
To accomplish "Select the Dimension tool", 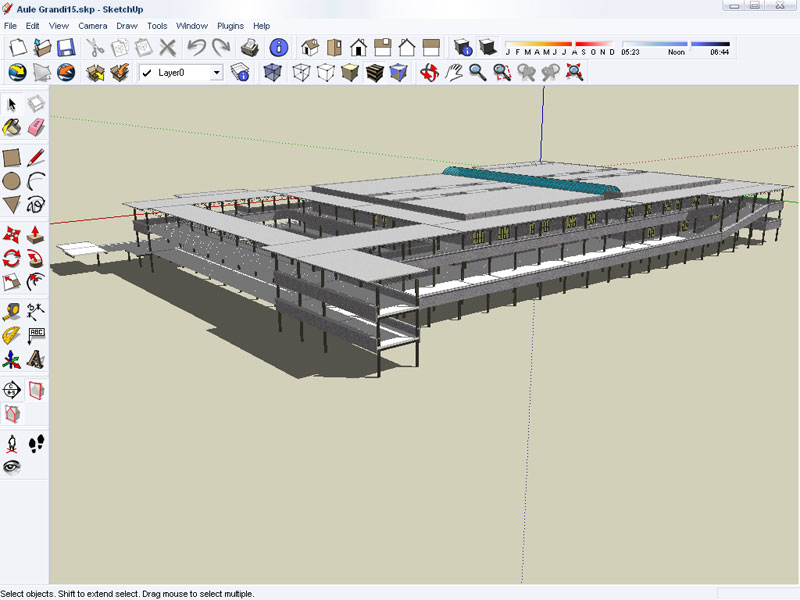I will tap(36, 311).
